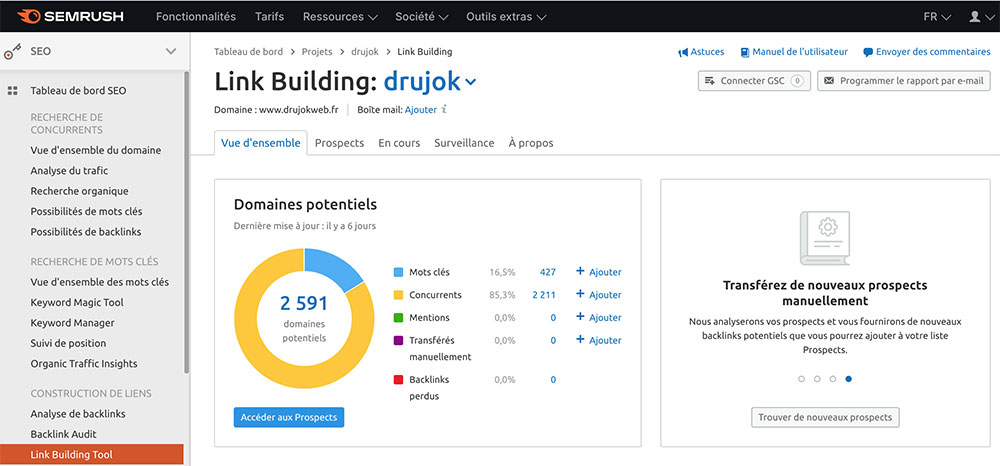Open Organic Traffic Insights
Screen dimensions: 1000x466
(x=84, y=364)
